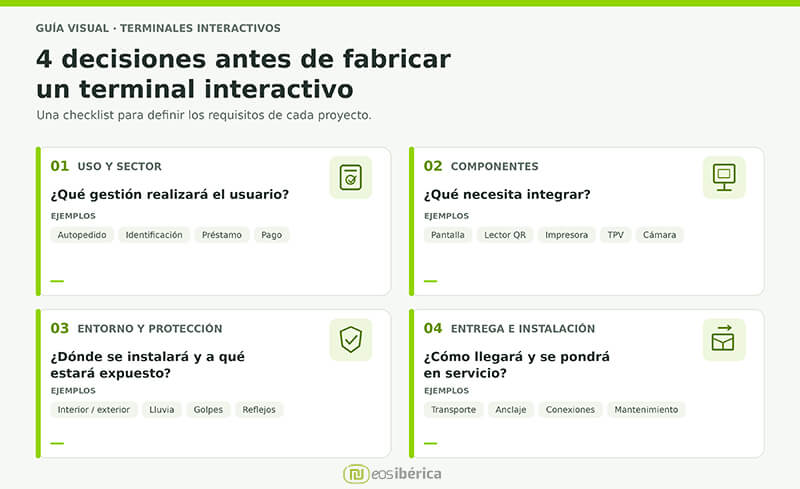Select the Cámara tag

coord(659,235)
